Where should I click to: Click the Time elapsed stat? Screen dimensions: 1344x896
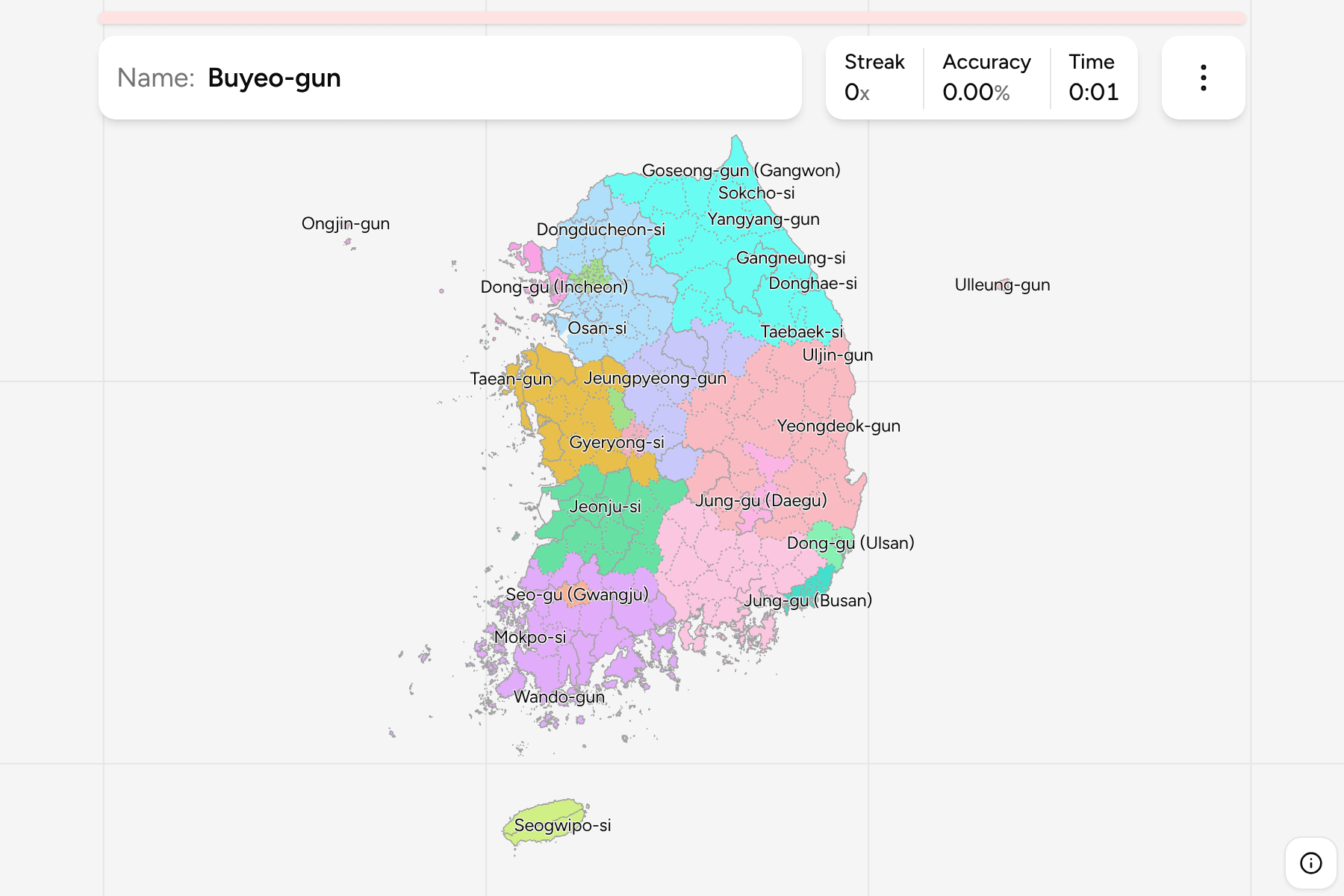tap(1093, 78)
